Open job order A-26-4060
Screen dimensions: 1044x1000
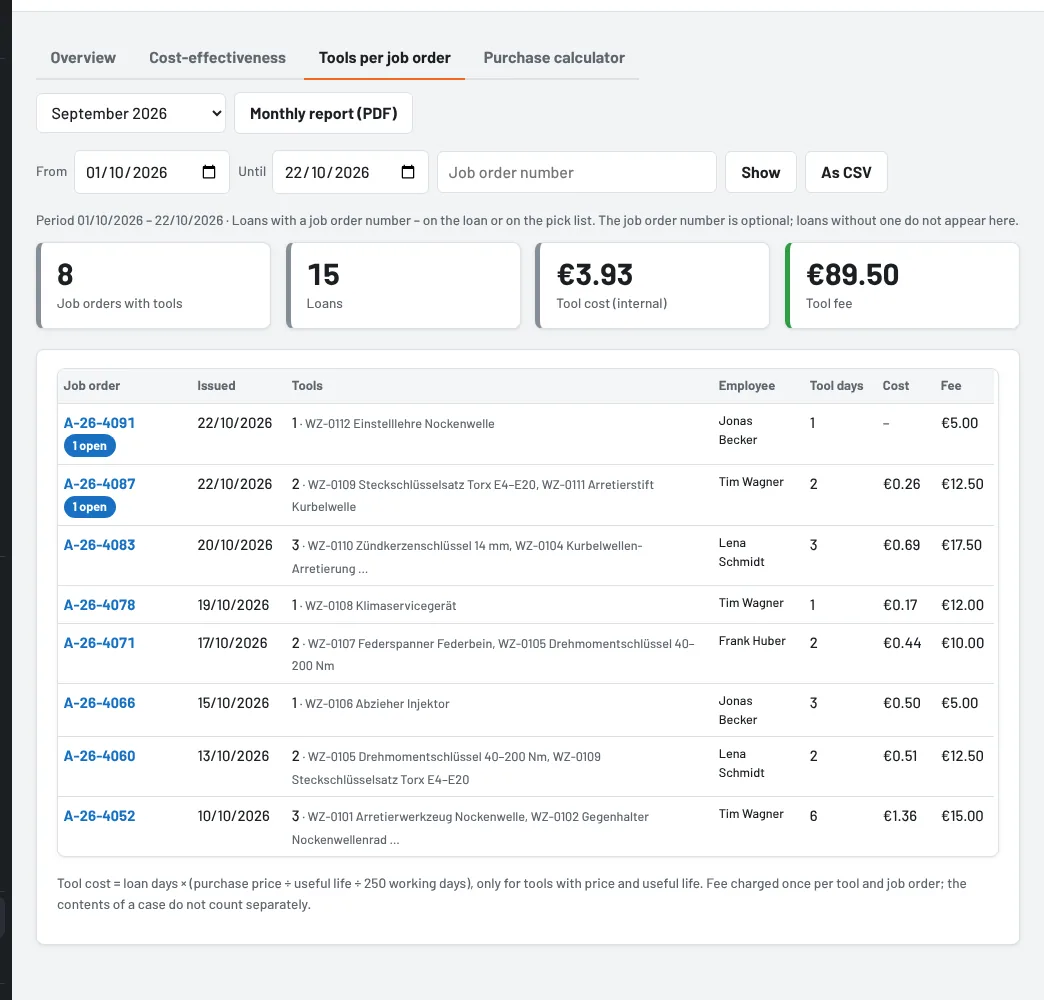(99, 756)
